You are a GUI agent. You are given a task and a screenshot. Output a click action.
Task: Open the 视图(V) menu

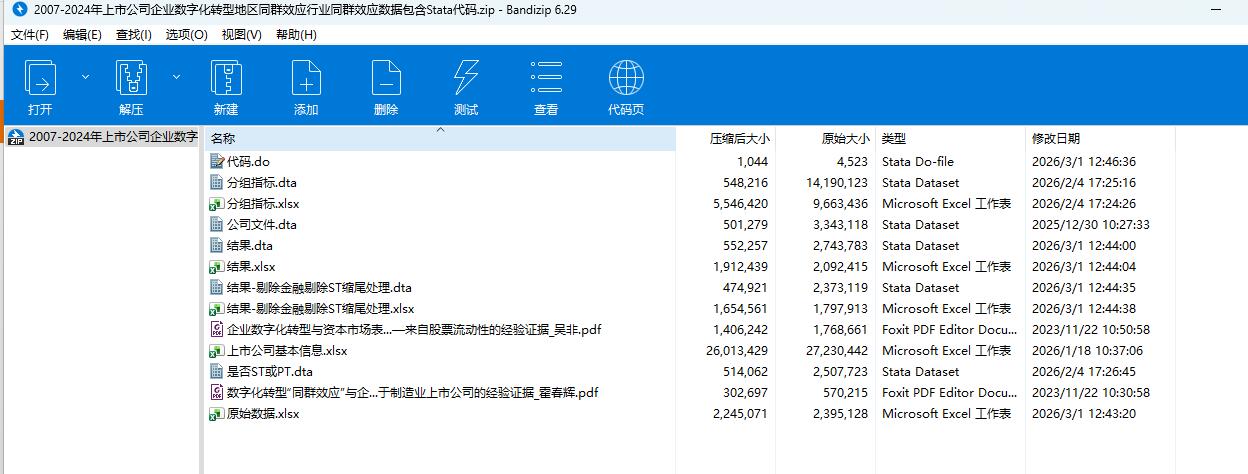[241, 34]
